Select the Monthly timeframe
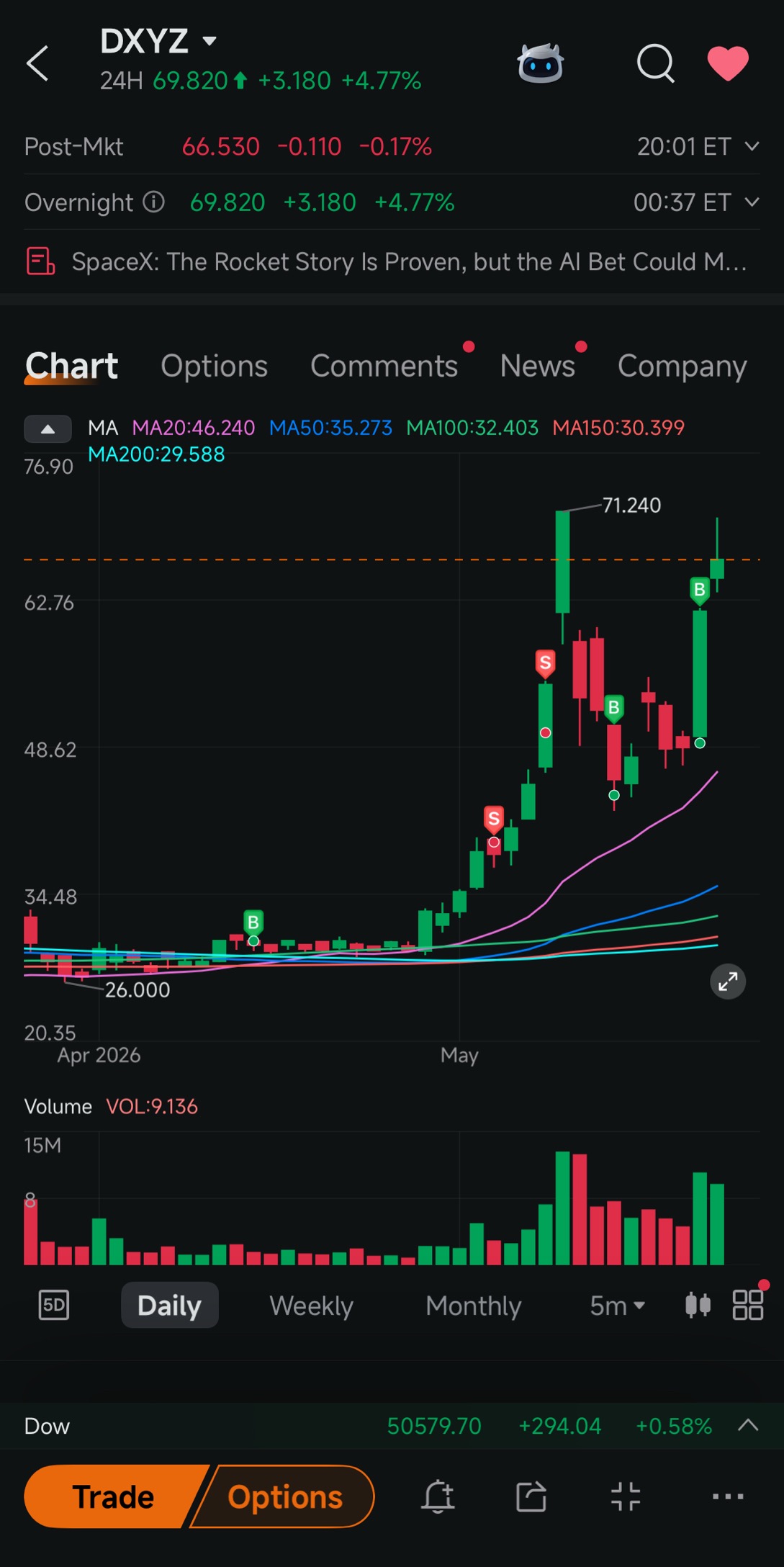Screen dimensions: 784x1567 point(473,1305)
